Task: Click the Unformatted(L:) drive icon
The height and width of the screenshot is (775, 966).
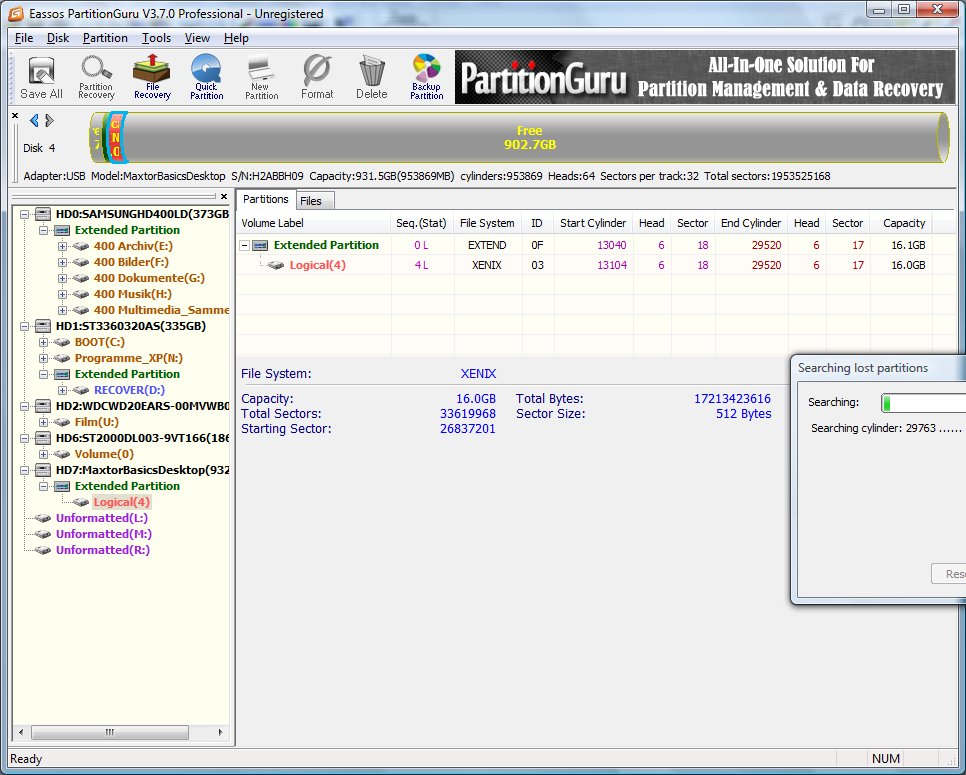Action: click(43, 518)
